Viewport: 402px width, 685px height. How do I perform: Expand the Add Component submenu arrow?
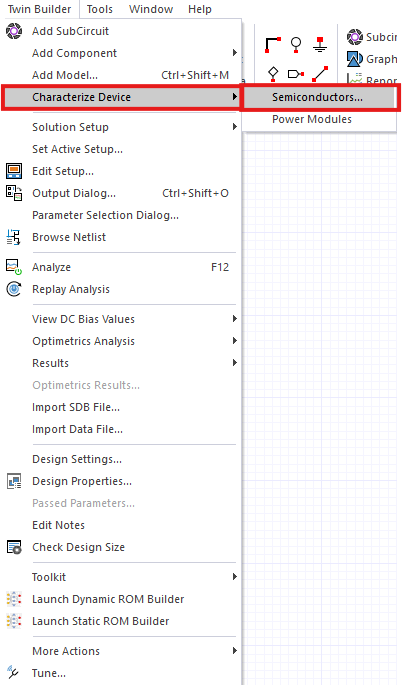[235, 53]
